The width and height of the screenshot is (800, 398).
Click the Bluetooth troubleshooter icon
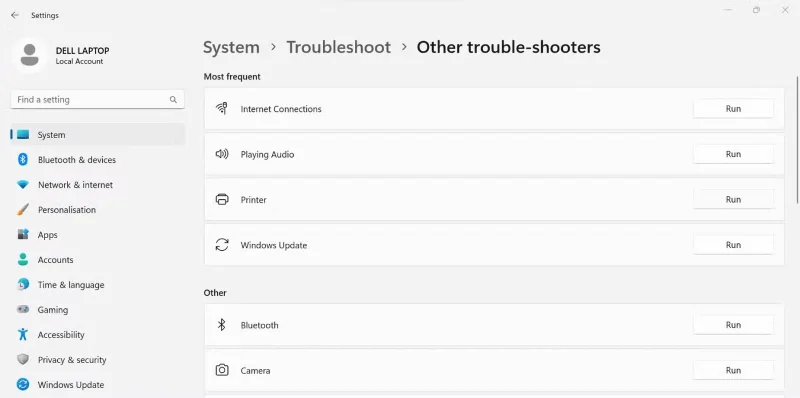221,325
